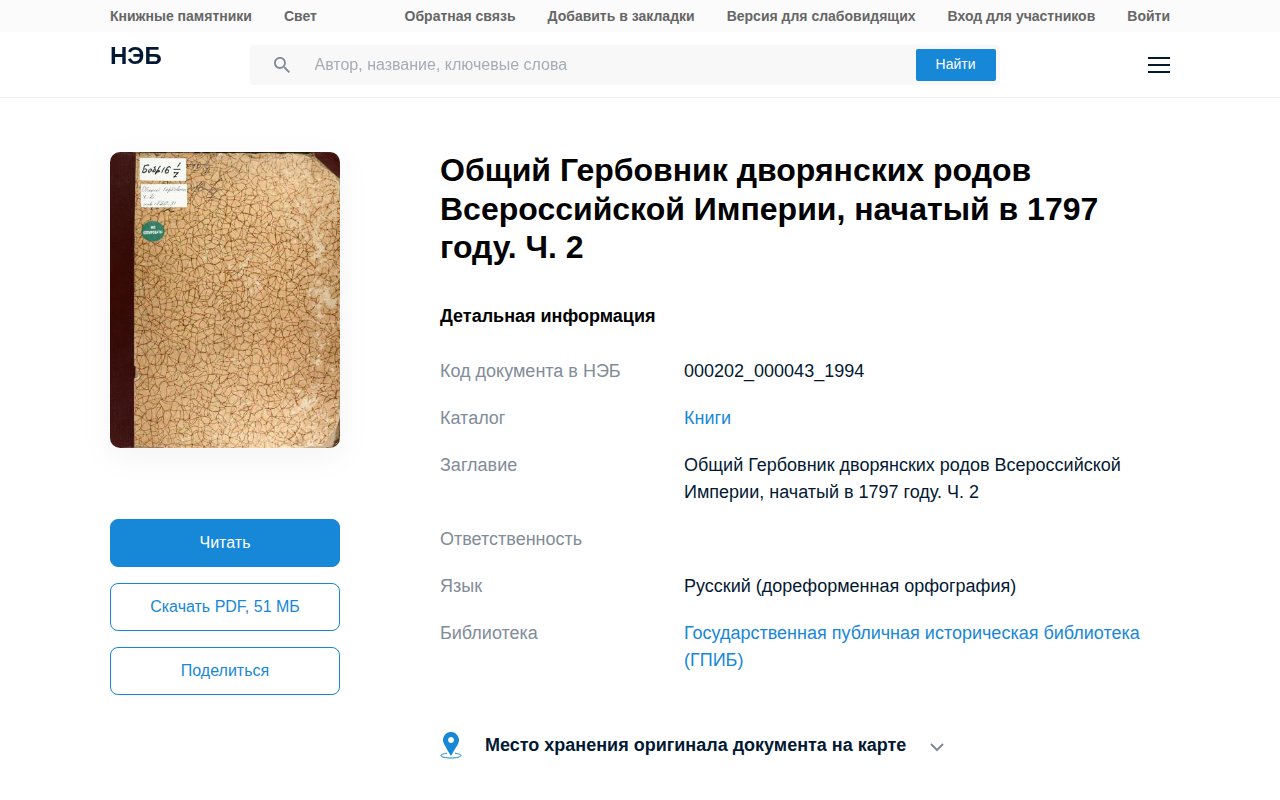The height and width of the screenshot is (800, 1280).
Task: Click the Читать button
Action: 225,543
